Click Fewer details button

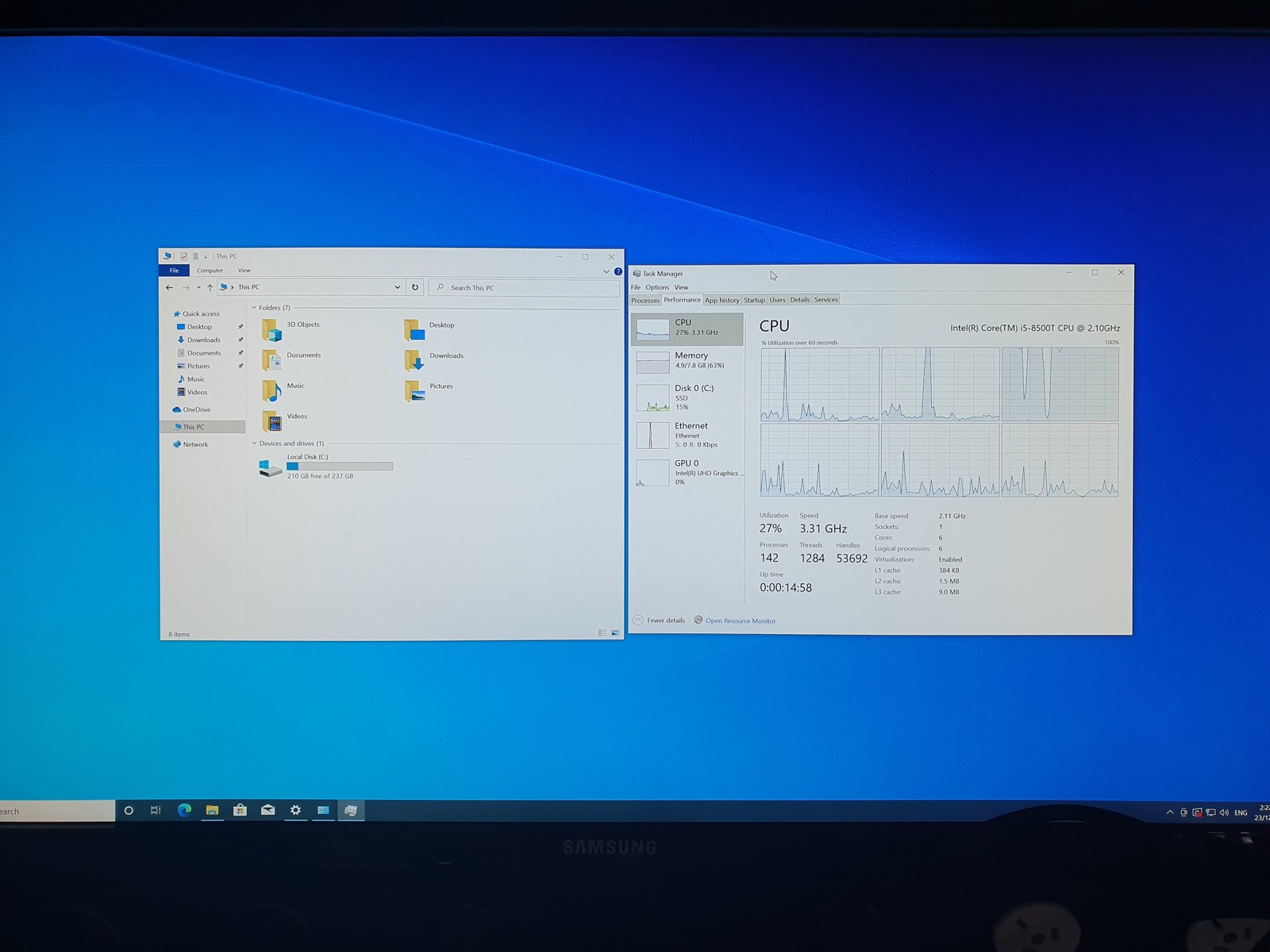pos(659,620)
